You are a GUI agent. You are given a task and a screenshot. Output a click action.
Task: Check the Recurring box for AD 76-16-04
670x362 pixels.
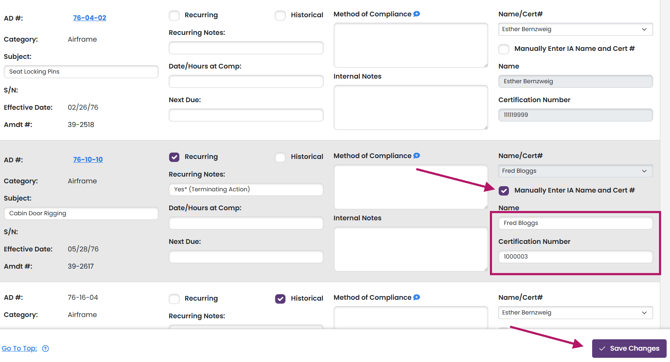(174, 298)
